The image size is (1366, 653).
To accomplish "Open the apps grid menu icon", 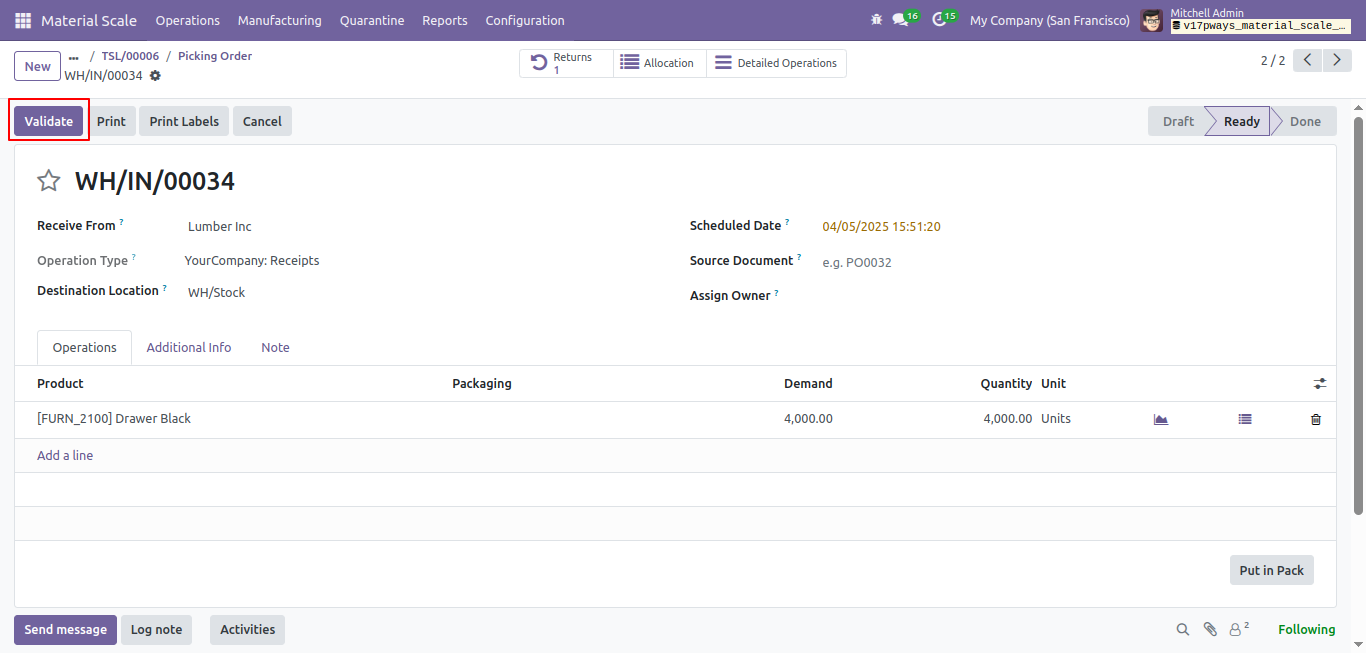I will pos(23,20).
